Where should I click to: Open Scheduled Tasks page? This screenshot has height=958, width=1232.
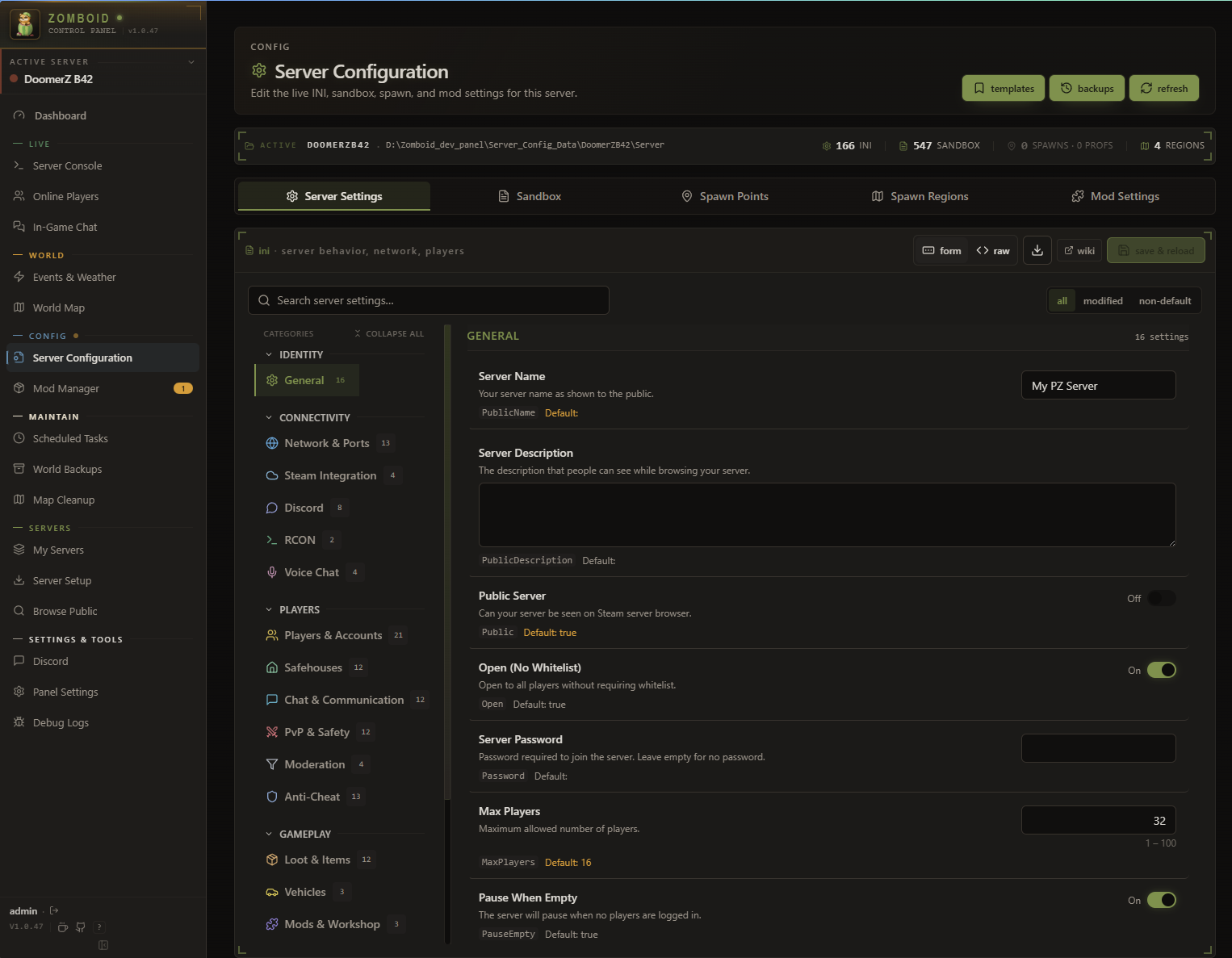(x=103, y=438)
